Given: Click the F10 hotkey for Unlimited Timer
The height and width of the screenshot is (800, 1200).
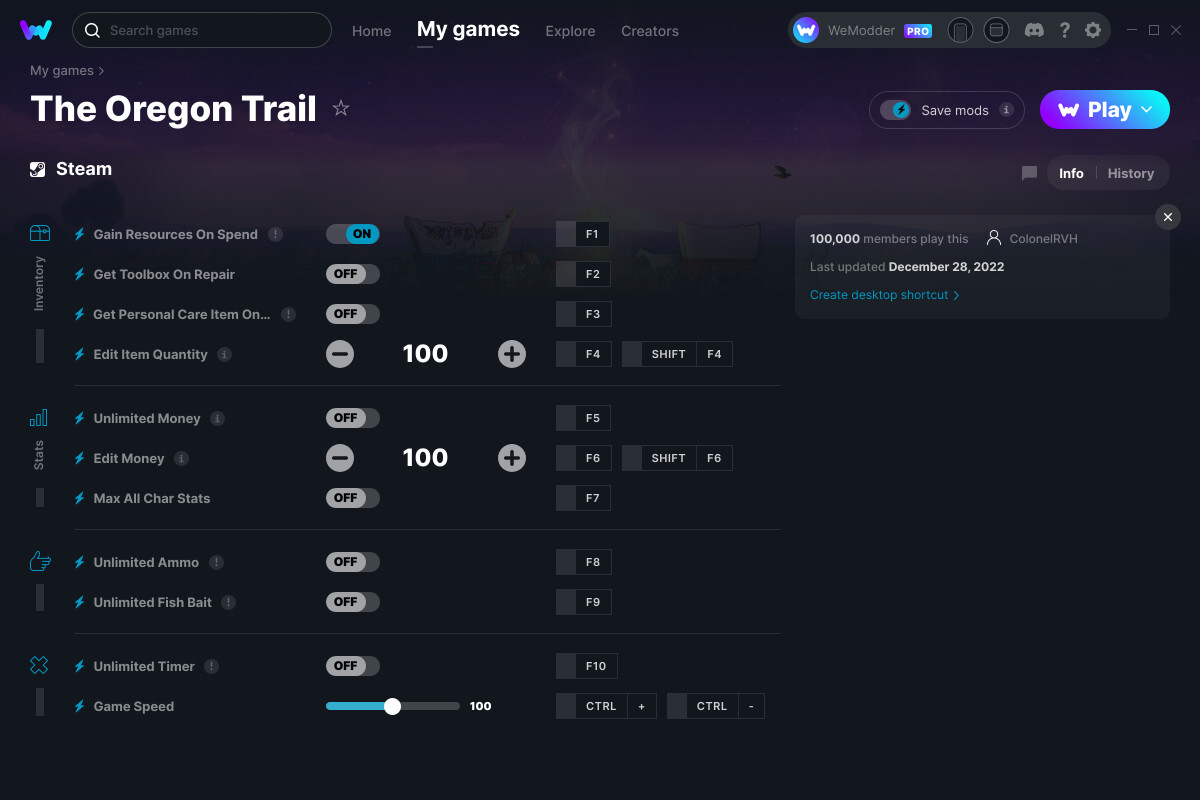Looking at the screenshot, I should [587, 666].
